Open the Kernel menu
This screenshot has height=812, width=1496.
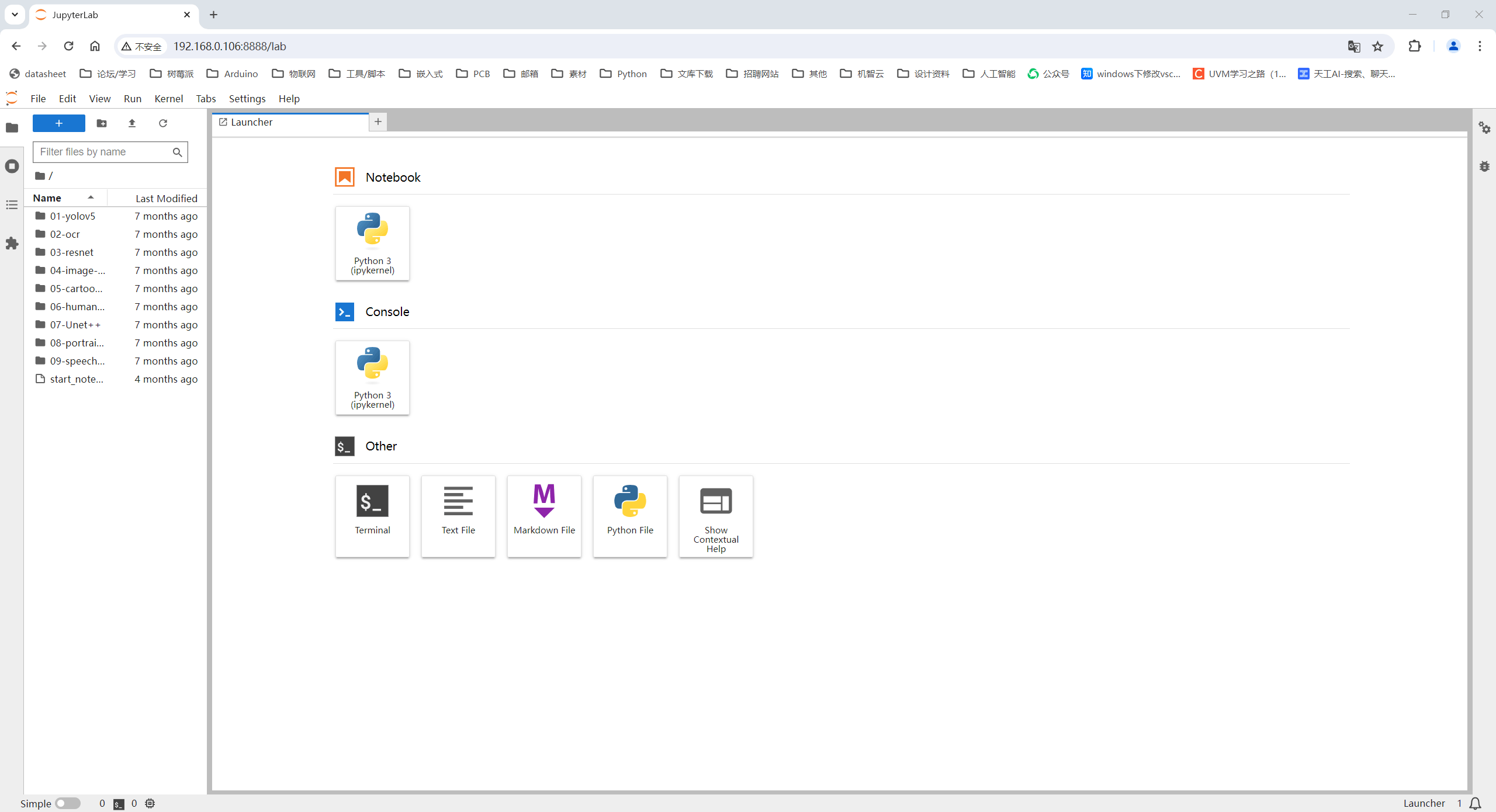pos(168,99)
